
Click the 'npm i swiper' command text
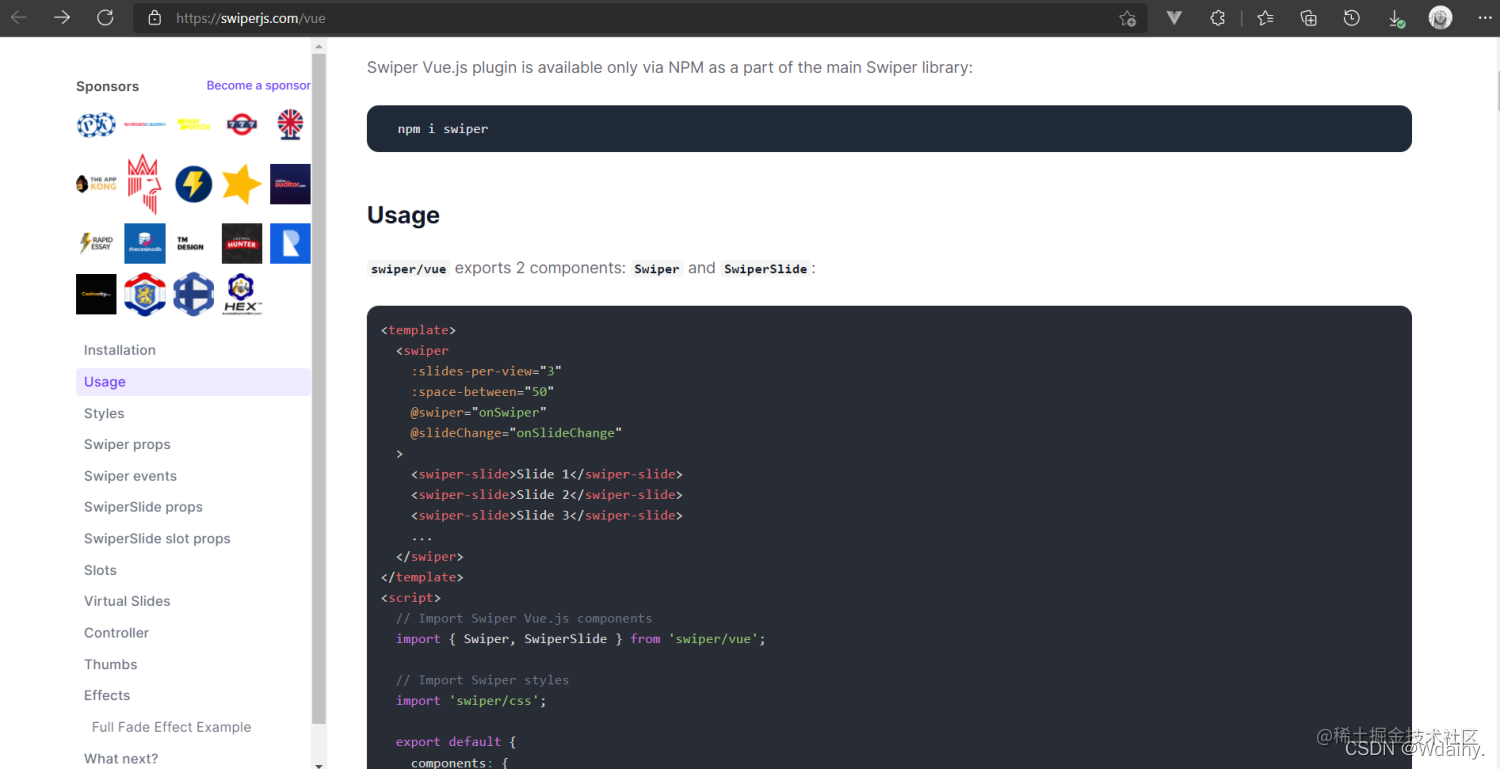pos(443,129)
